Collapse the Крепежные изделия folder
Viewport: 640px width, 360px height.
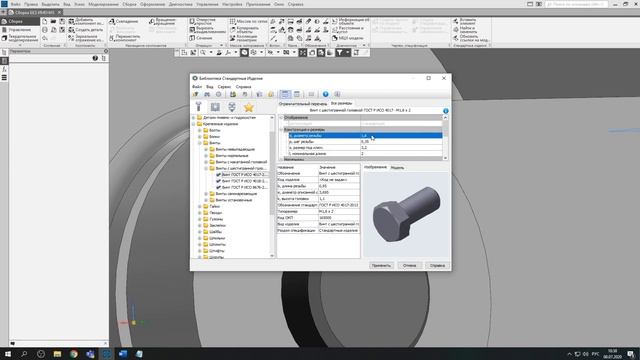[x=194, y=124]
